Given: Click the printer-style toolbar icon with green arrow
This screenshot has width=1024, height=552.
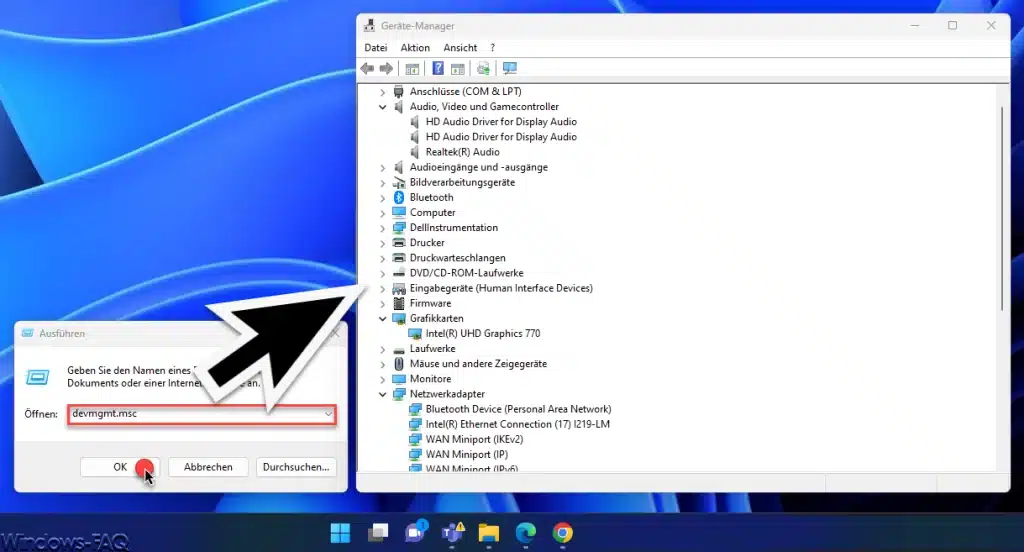Looking at the screenshot, I should point(483,68).
